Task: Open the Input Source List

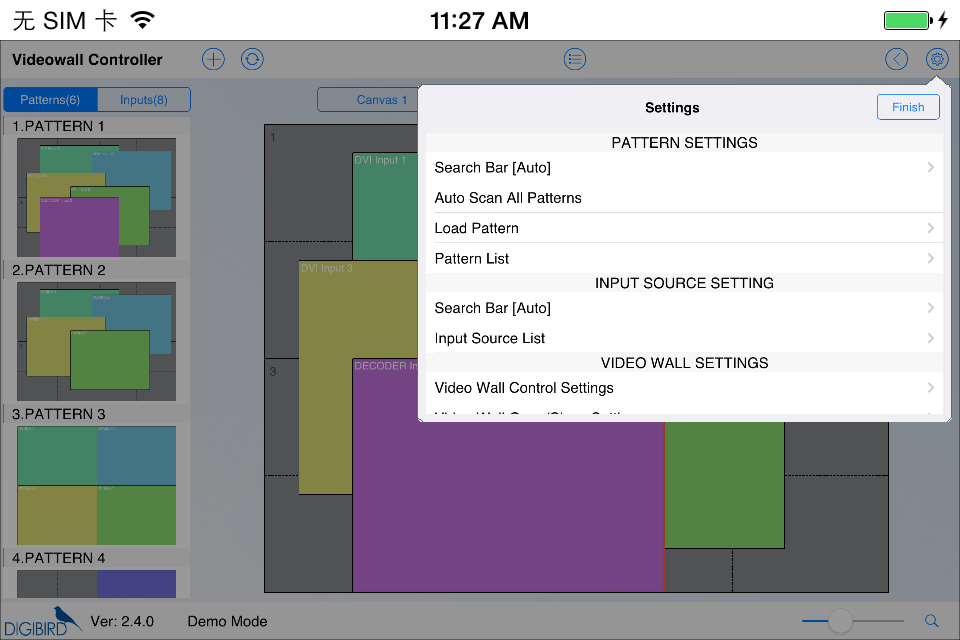Action: coord(684,338)
